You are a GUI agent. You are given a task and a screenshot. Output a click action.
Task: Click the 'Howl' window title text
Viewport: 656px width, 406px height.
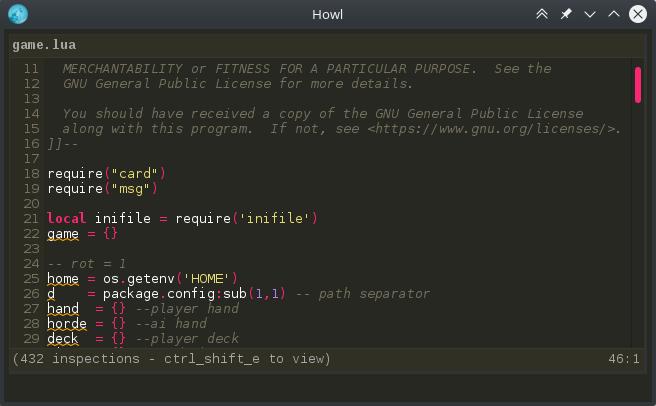pos(328,14)
